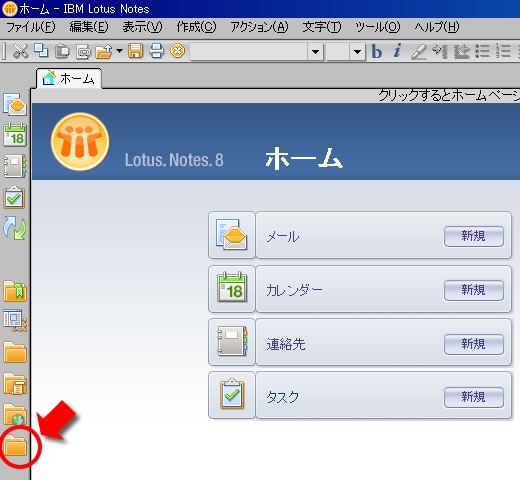
Task: Click the メール label on the home page
Action: click(282, 237)
